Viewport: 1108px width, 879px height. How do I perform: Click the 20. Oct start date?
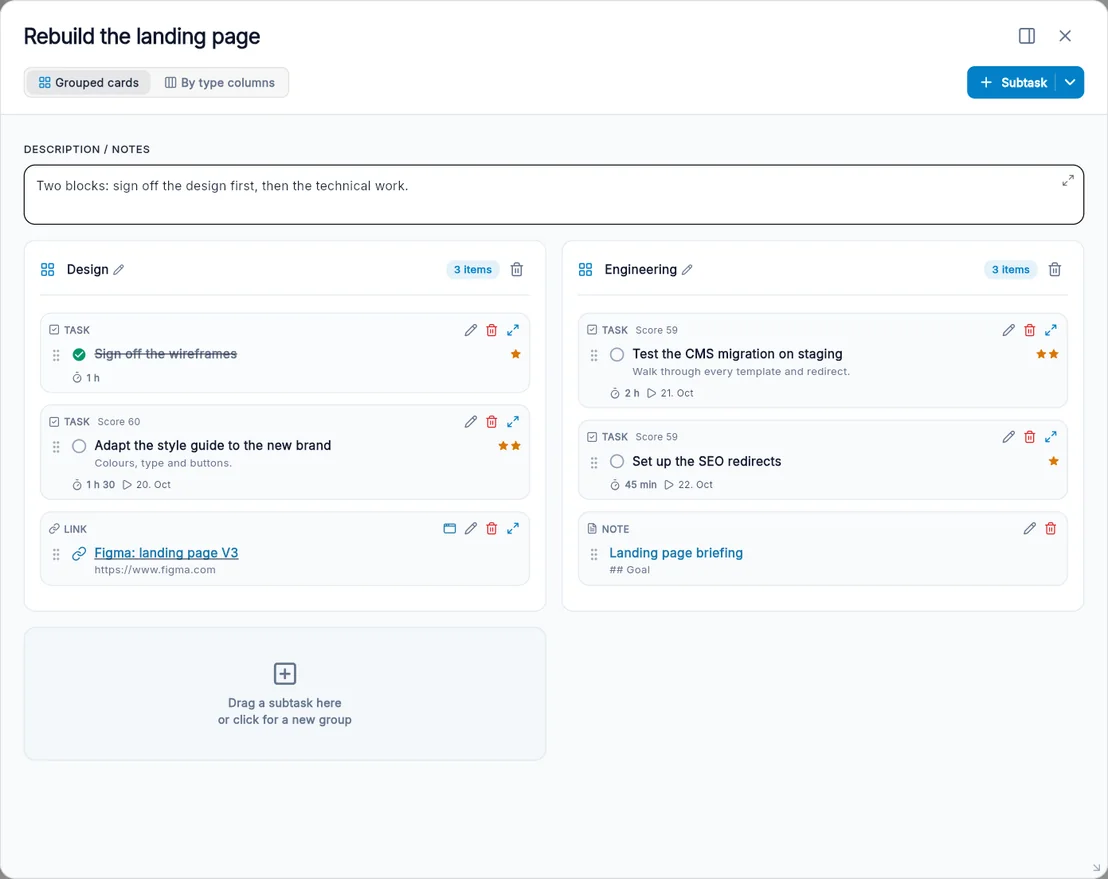(x=147, y=485)
